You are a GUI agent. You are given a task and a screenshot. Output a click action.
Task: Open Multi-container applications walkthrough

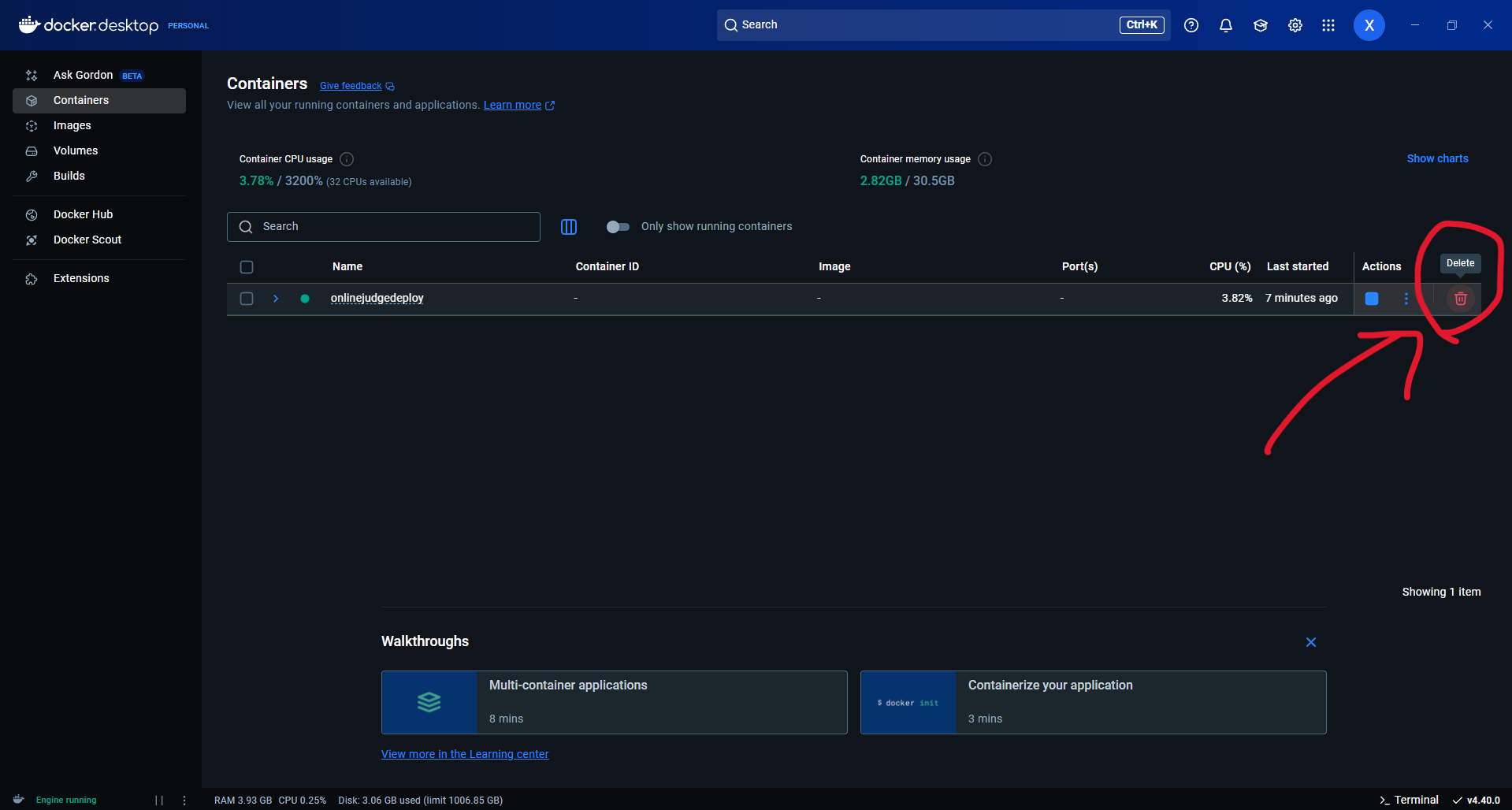tap(615, 702)
